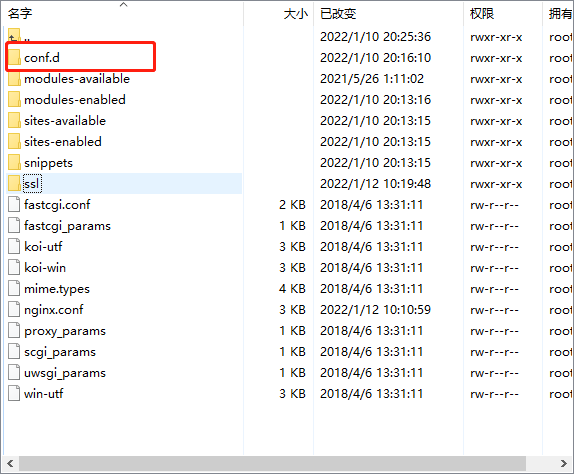Select the fastcgi.conf file name
The image size is (574, 474).
pyautogui.click(x=57, y=205)
